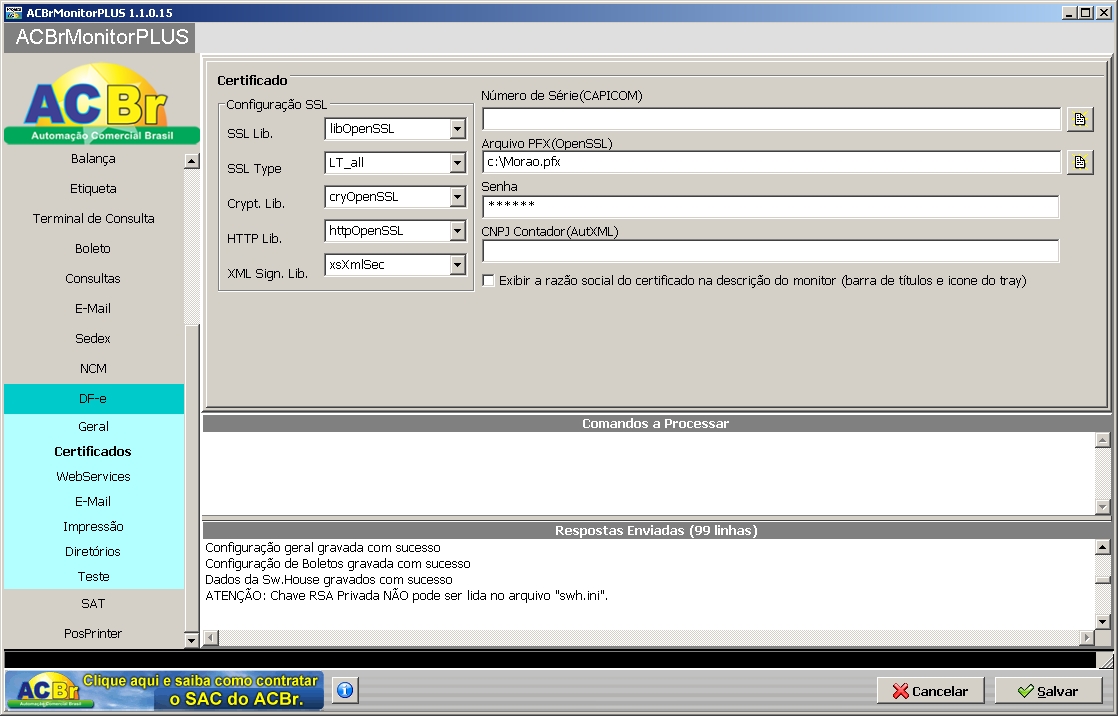Open the Consultas section
This screenshot has height=716, width=1118.
coord(93,278)
